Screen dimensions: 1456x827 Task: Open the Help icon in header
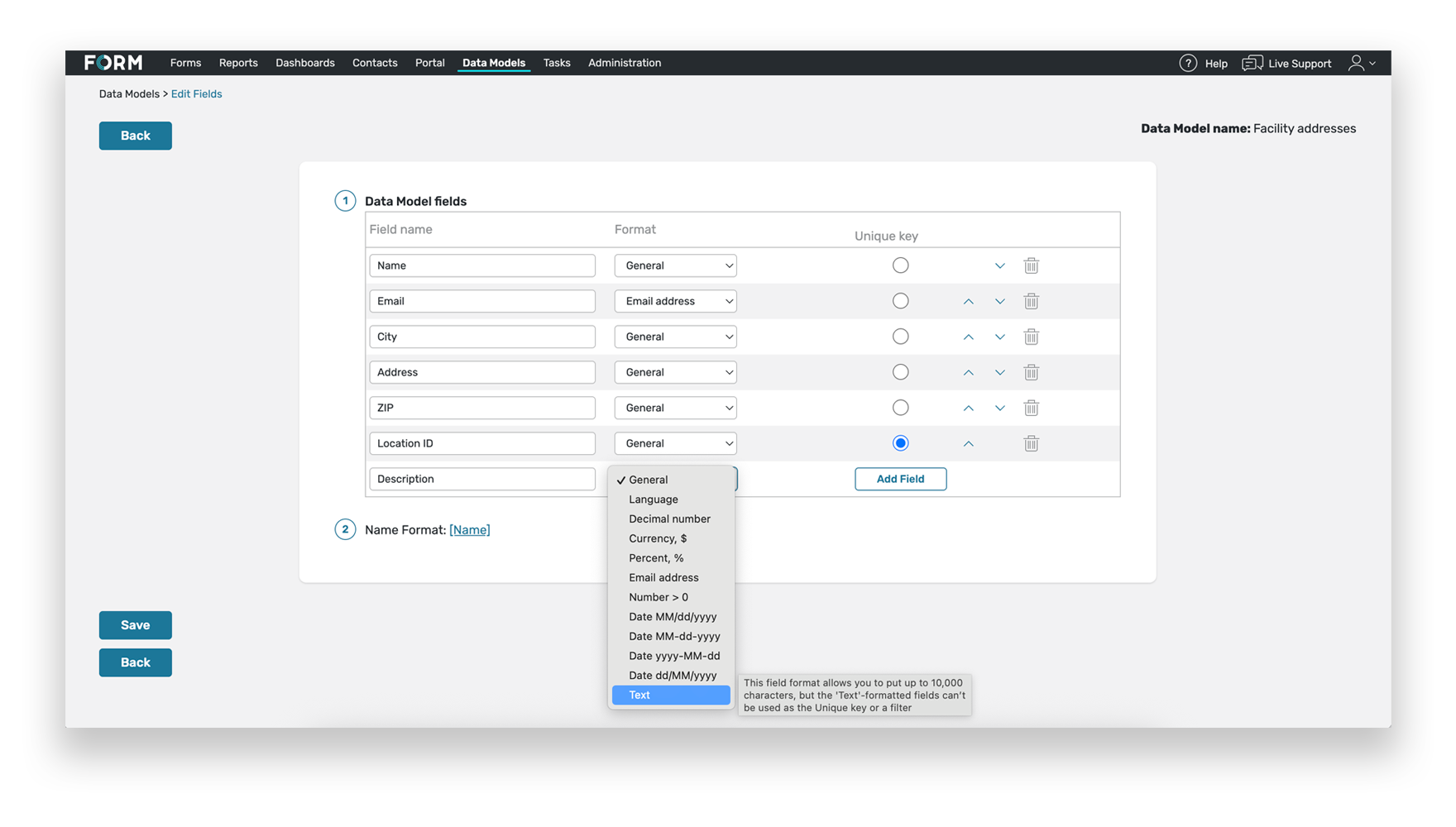click(x=1188, y=63)
